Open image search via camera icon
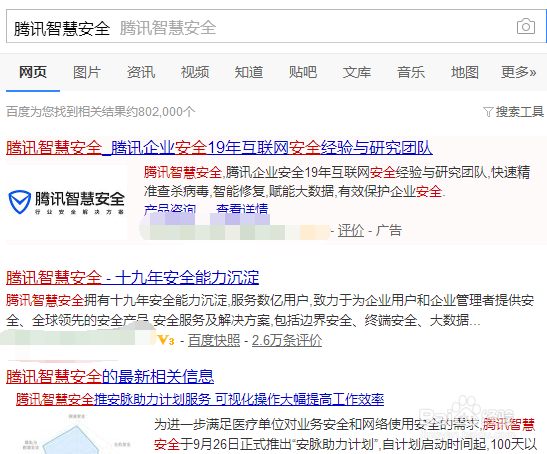Image resolution: width=547 pixels, height=454 pixels. [526, 27]
